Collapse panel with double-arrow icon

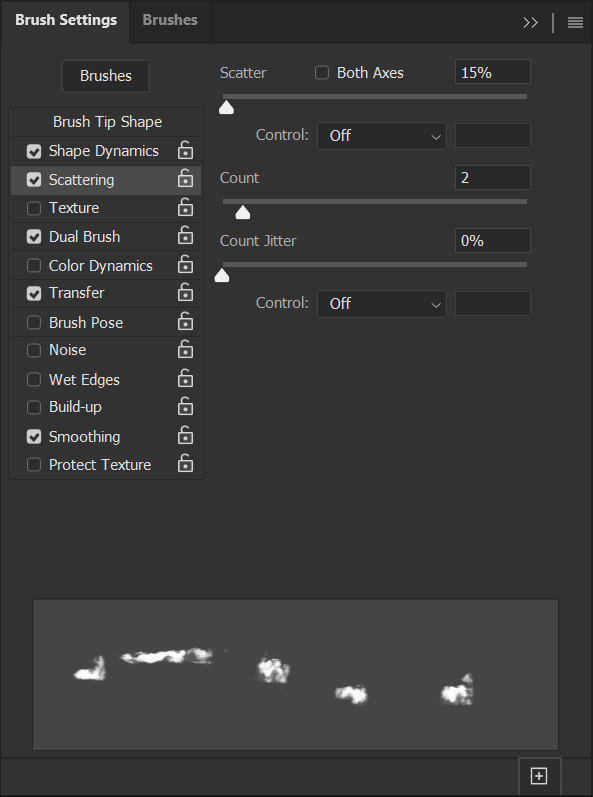click(x=530, y=22)
